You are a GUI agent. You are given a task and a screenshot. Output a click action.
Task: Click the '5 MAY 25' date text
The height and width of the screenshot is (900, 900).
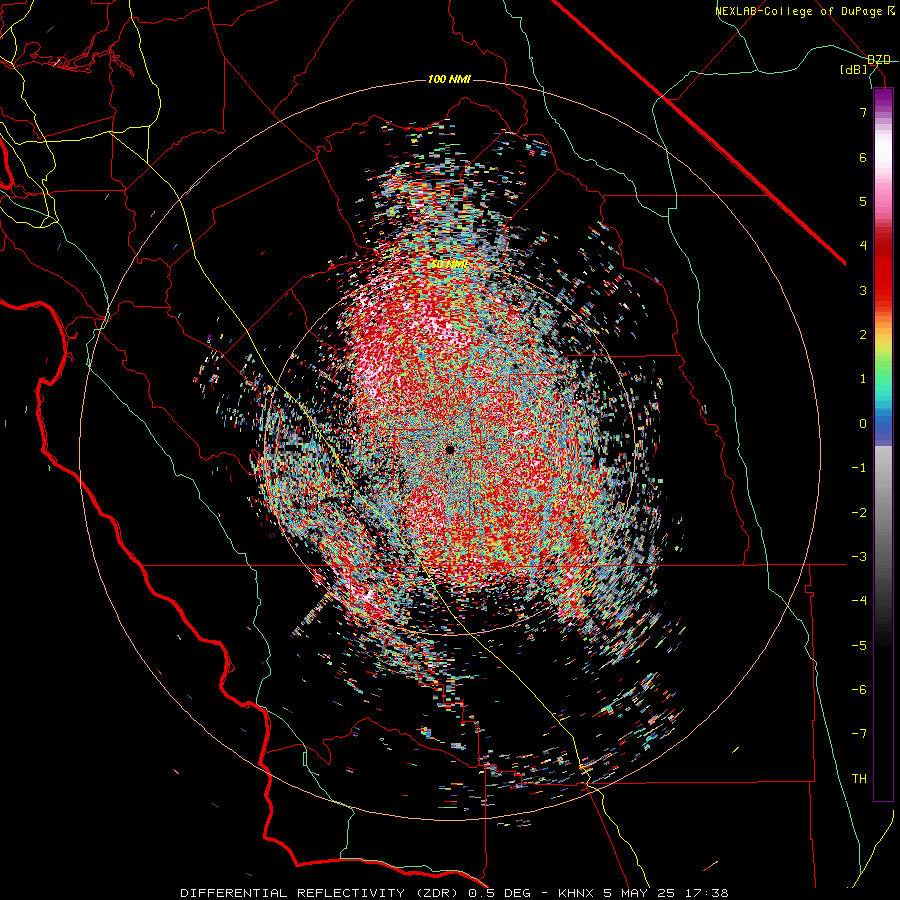638,893
